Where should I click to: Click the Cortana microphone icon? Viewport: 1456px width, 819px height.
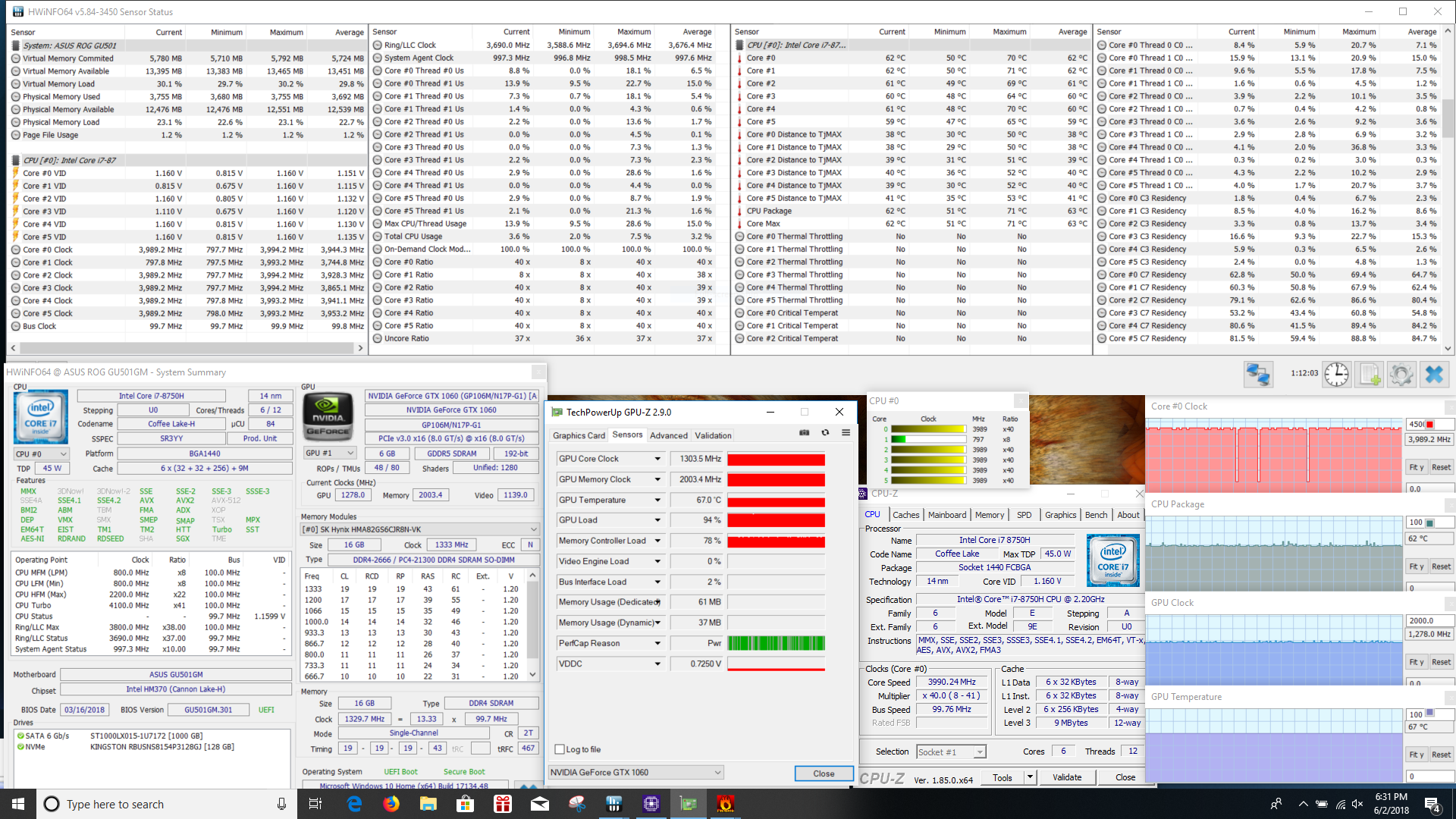[x=281, y=804]
